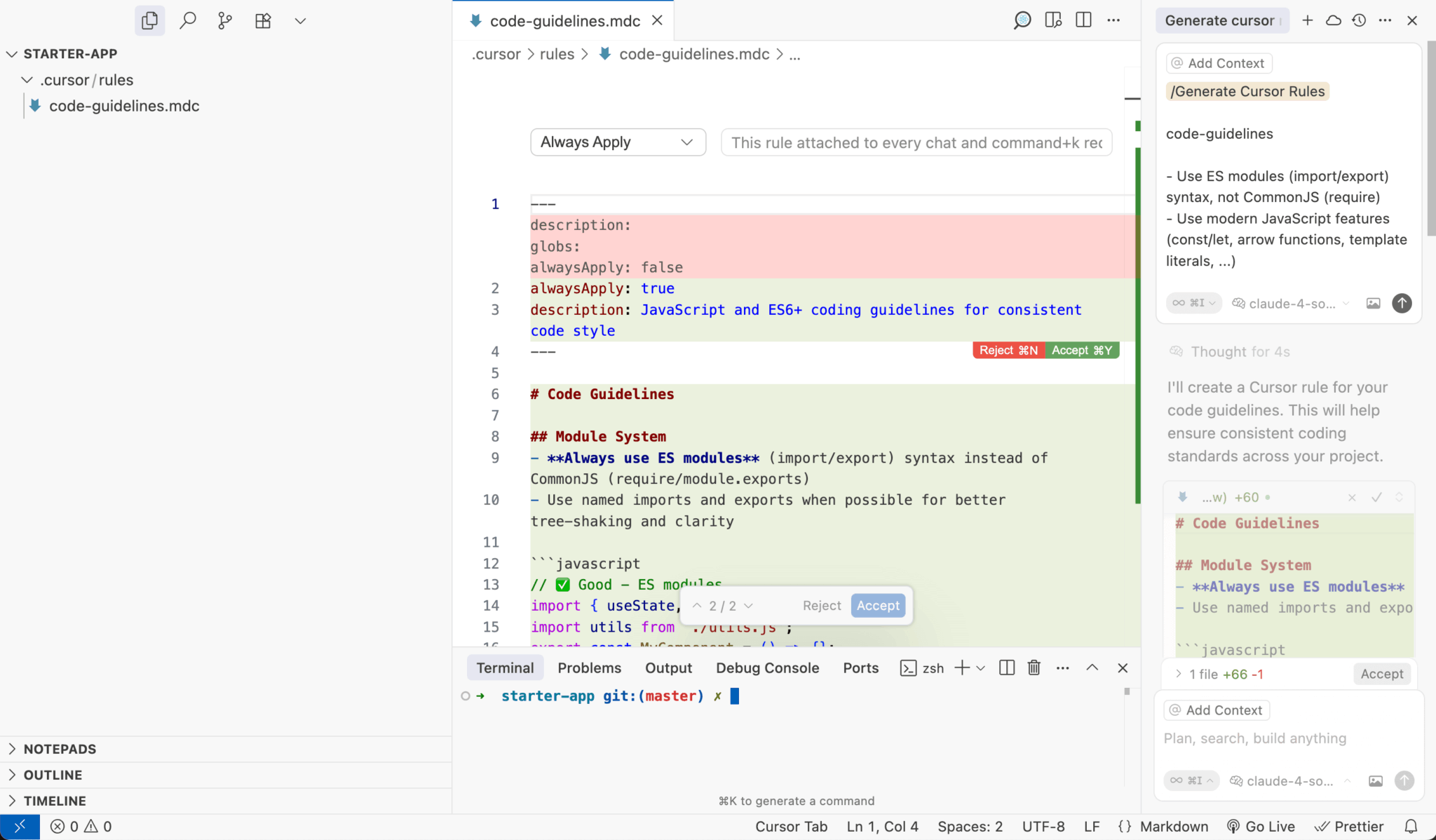Open agent mode dropdown in the top message box
Viewport: 1436px width, 840px height.
pyautogui.click(x=1193, y=303)
